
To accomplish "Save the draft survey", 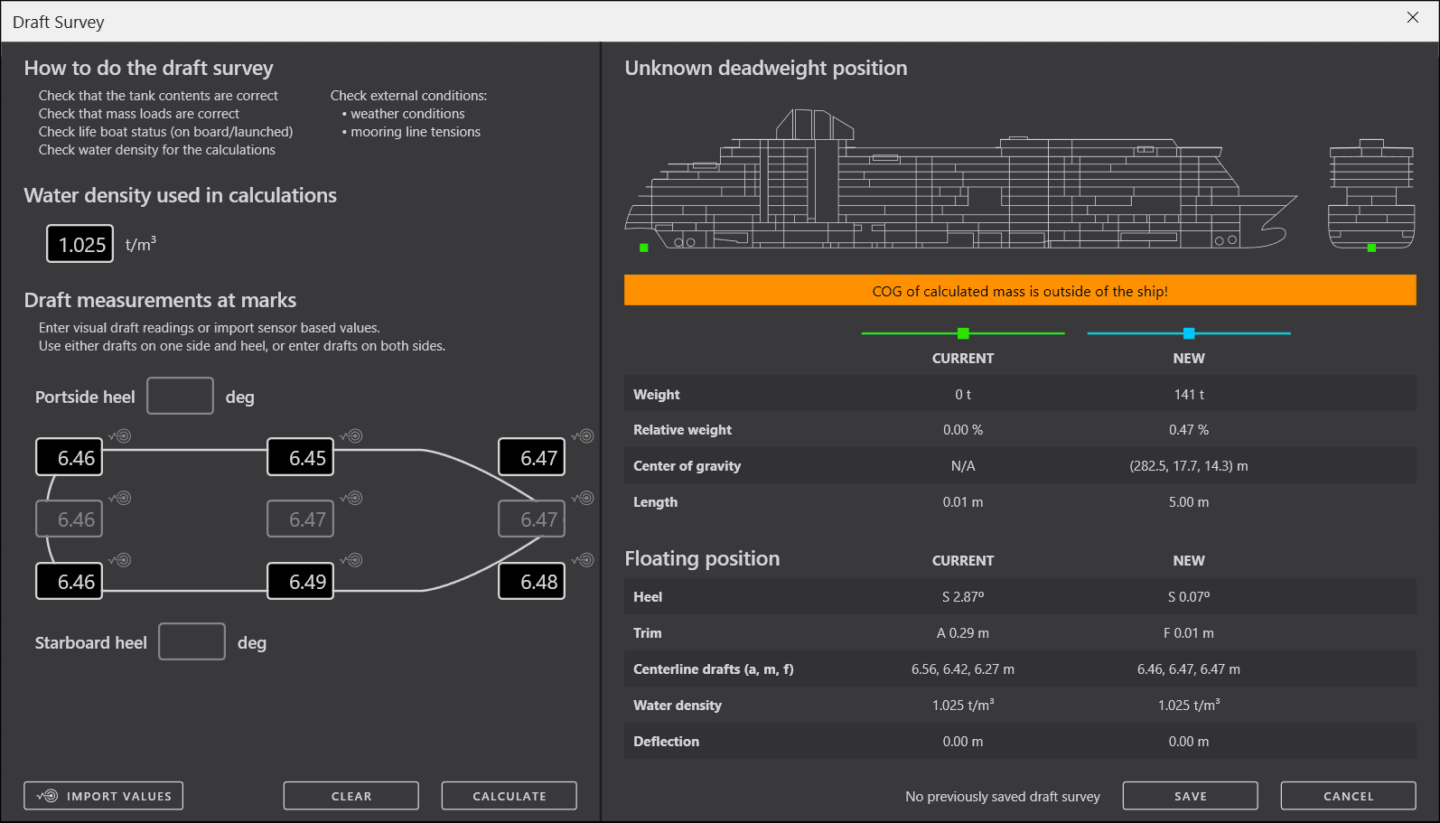I will pos(1190,796).
